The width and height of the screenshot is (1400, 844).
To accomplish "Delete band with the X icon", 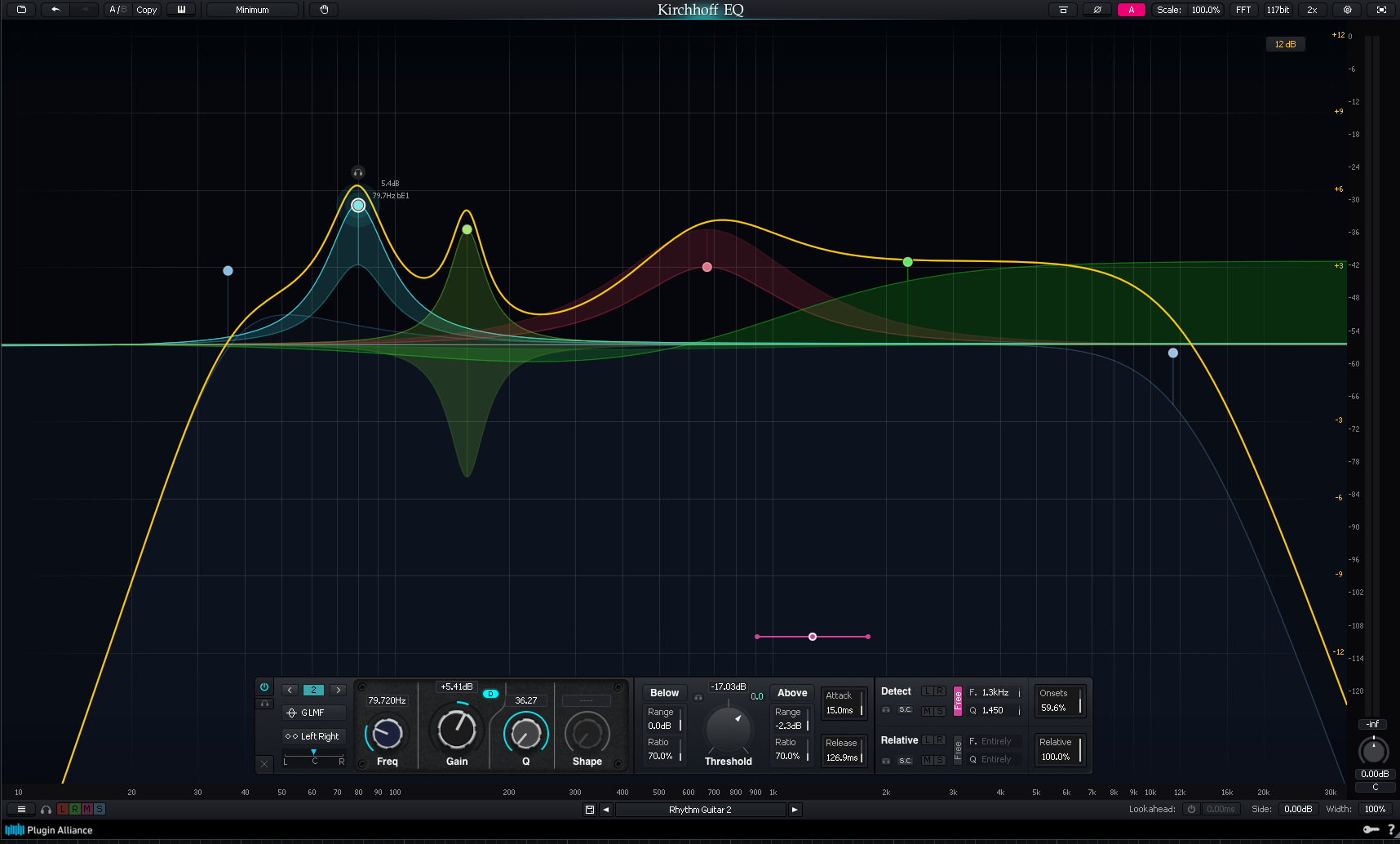I will [264, 764].
